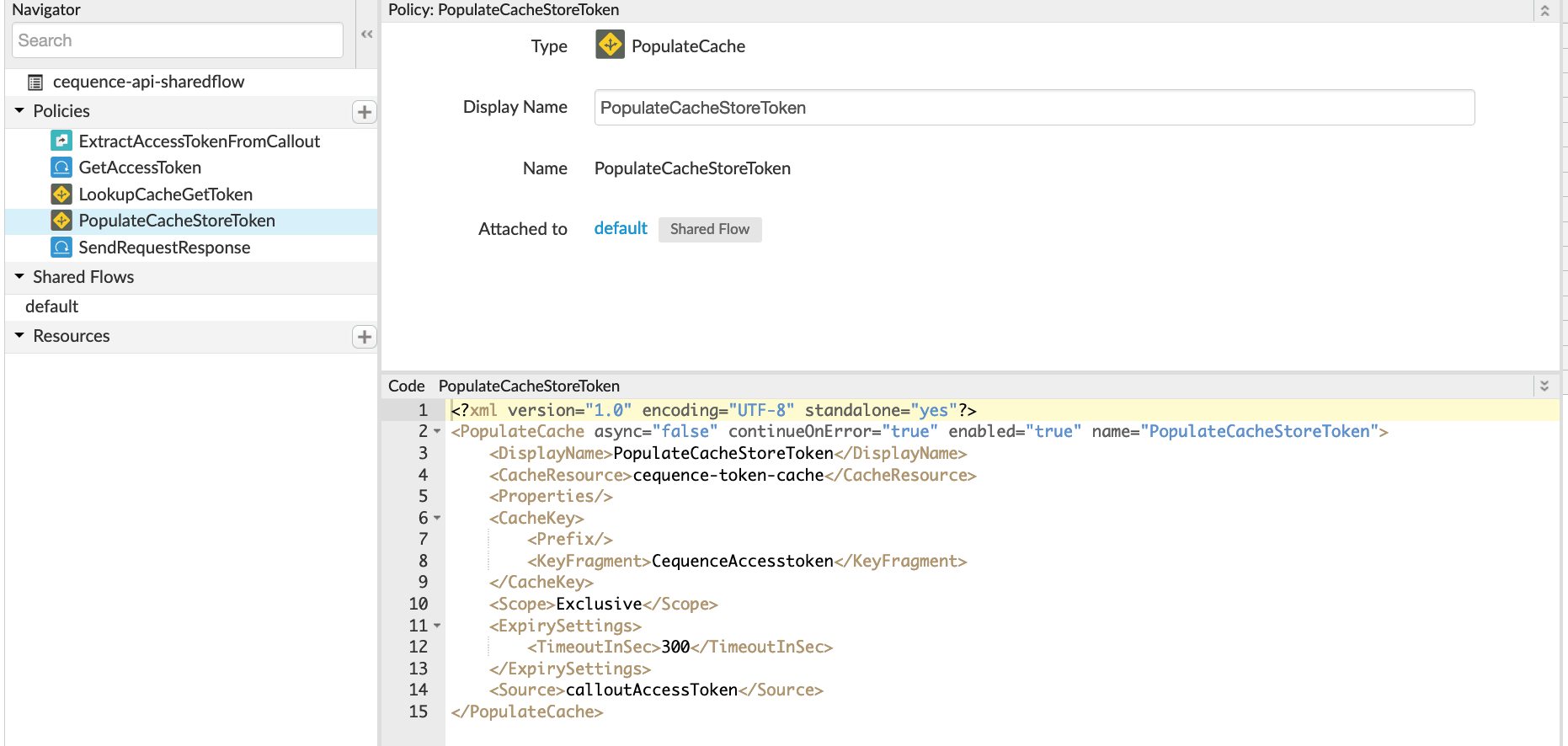
Task: Fold the PopulateCache element at line 2
Action: pyautogui.click(x=437, y=432)
